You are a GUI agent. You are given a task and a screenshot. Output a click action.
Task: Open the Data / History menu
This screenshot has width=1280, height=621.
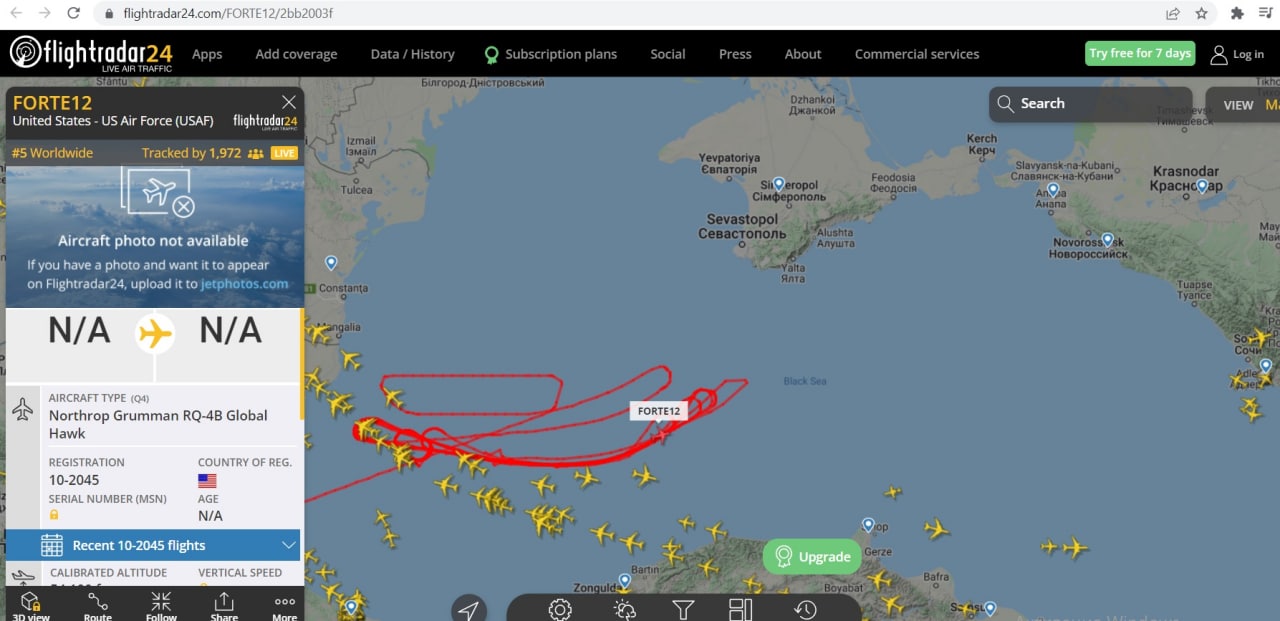[412, 54]
